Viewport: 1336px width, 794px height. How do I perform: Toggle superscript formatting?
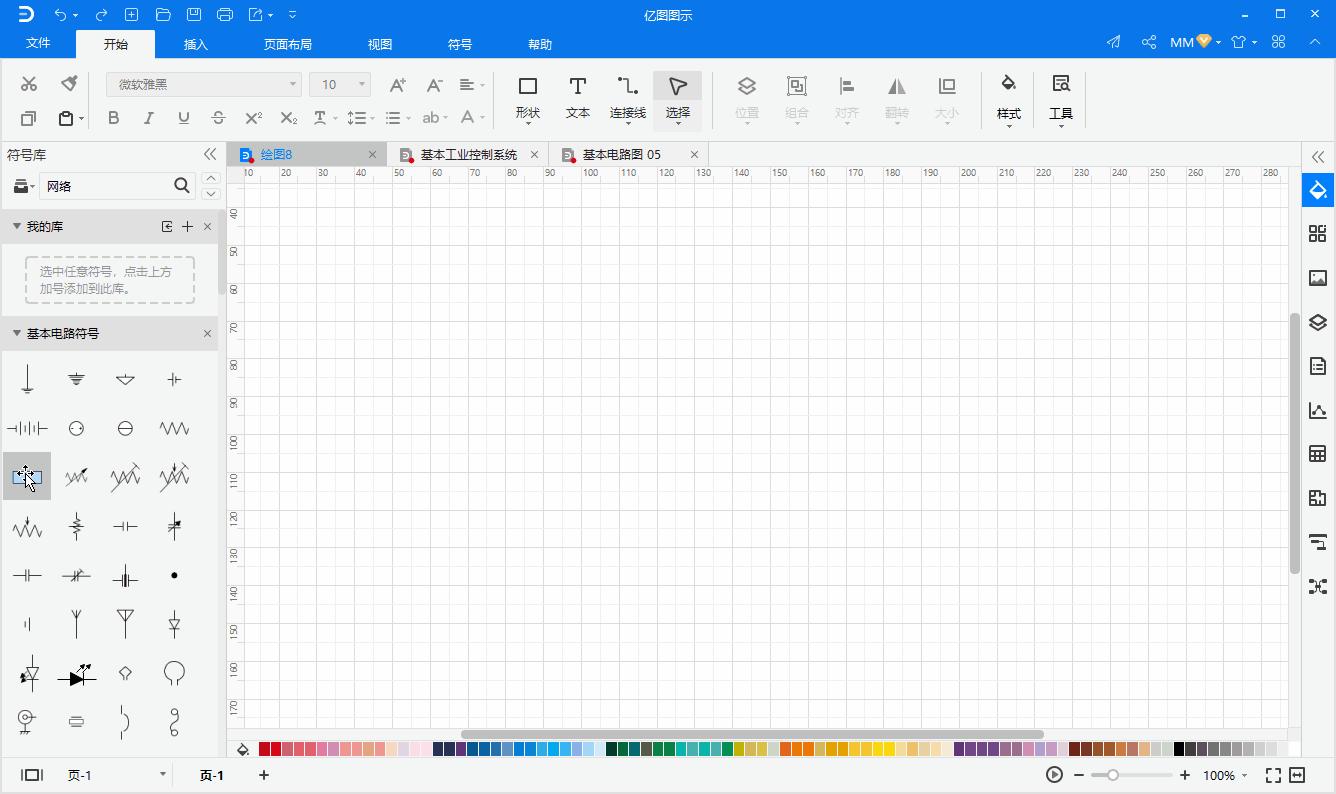[x=253, y=118]
